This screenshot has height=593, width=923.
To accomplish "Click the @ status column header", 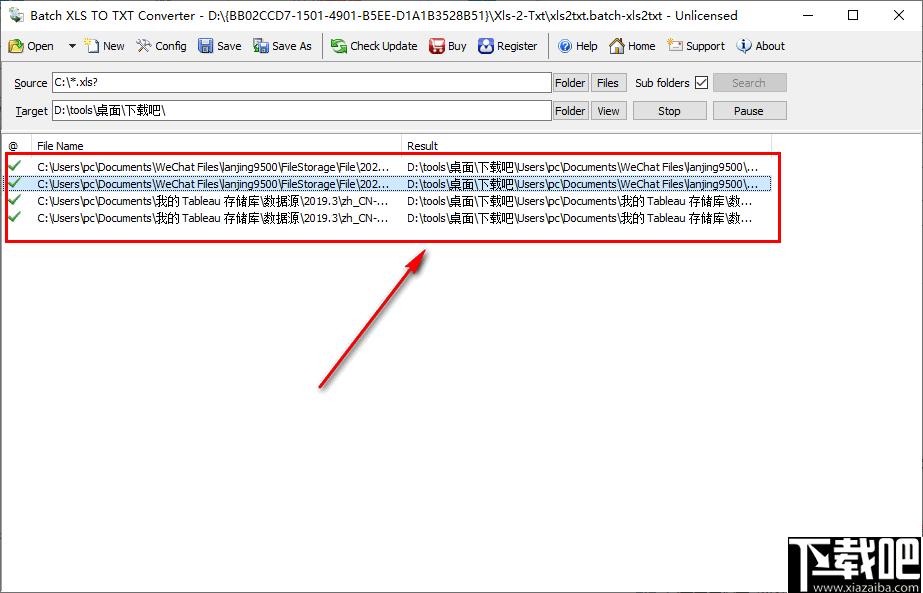I will click(x=16, y=145).
